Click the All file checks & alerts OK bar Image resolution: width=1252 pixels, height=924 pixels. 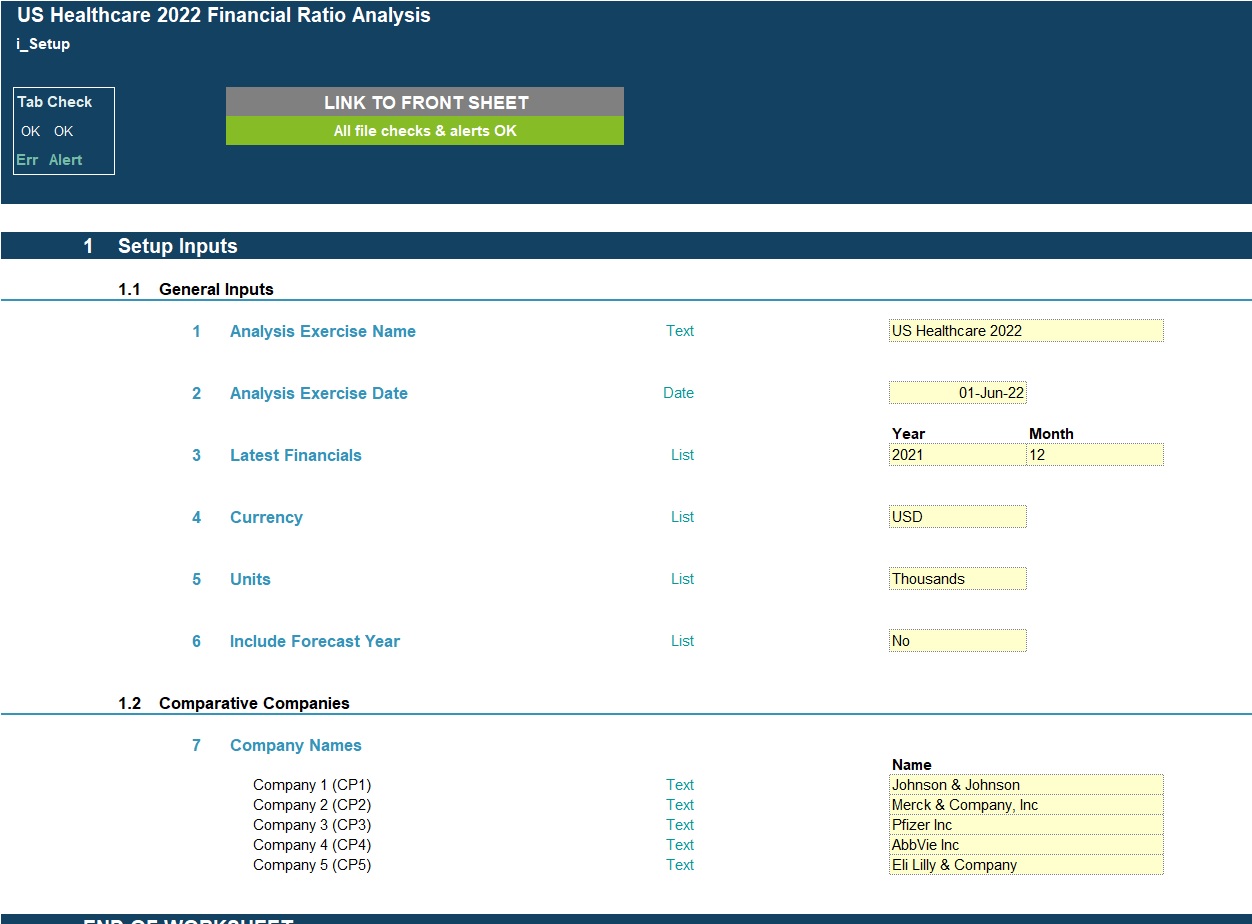(425, 131)
